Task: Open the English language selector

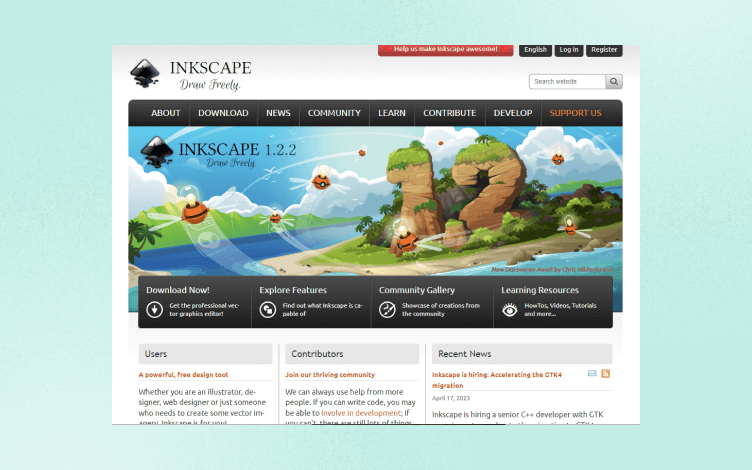Action: [x=535, y=50]
